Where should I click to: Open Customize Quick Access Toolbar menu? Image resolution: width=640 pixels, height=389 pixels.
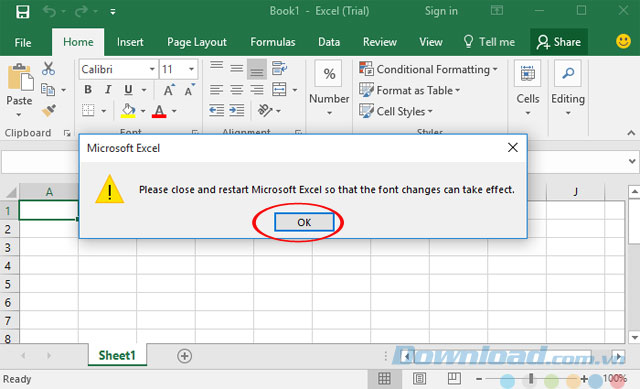[113, 12]
